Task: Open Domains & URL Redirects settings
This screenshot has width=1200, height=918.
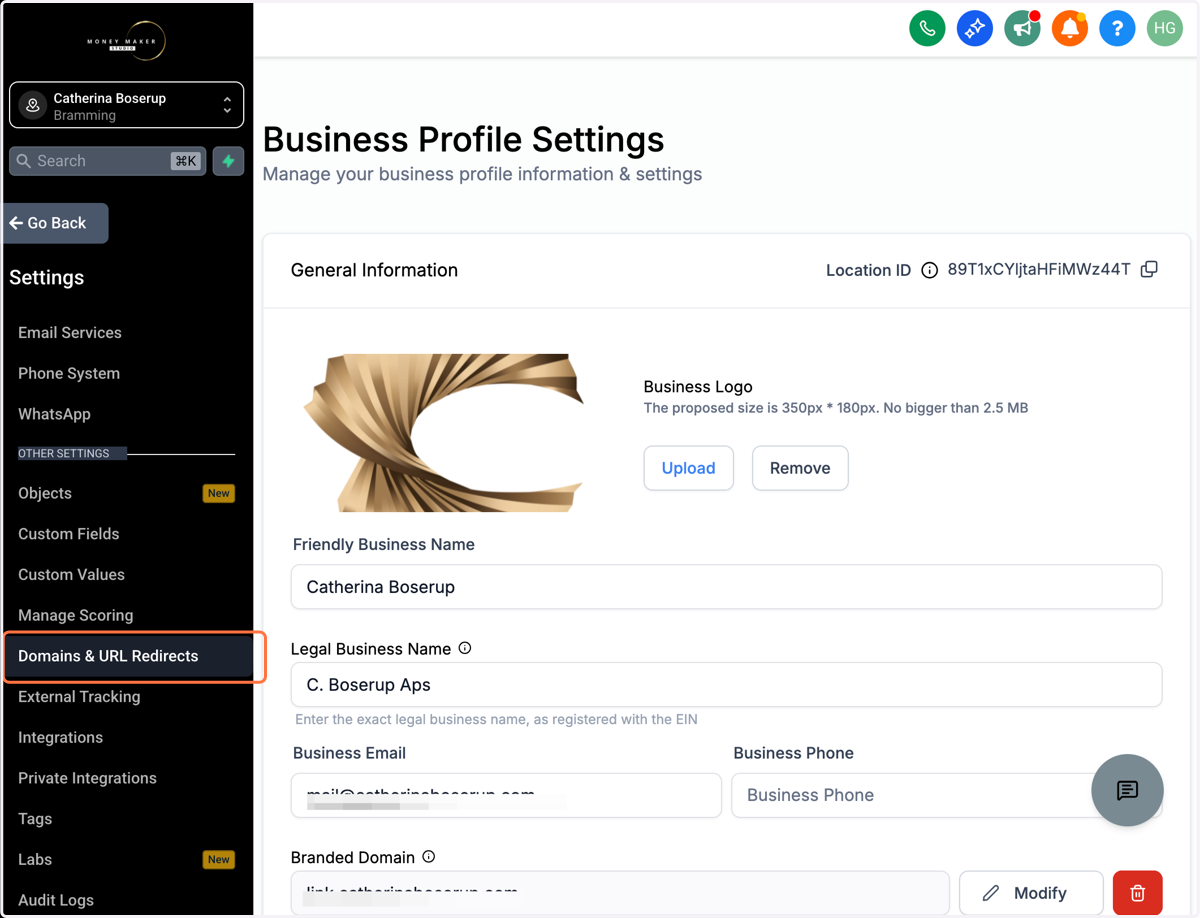Action: (128, 656)
